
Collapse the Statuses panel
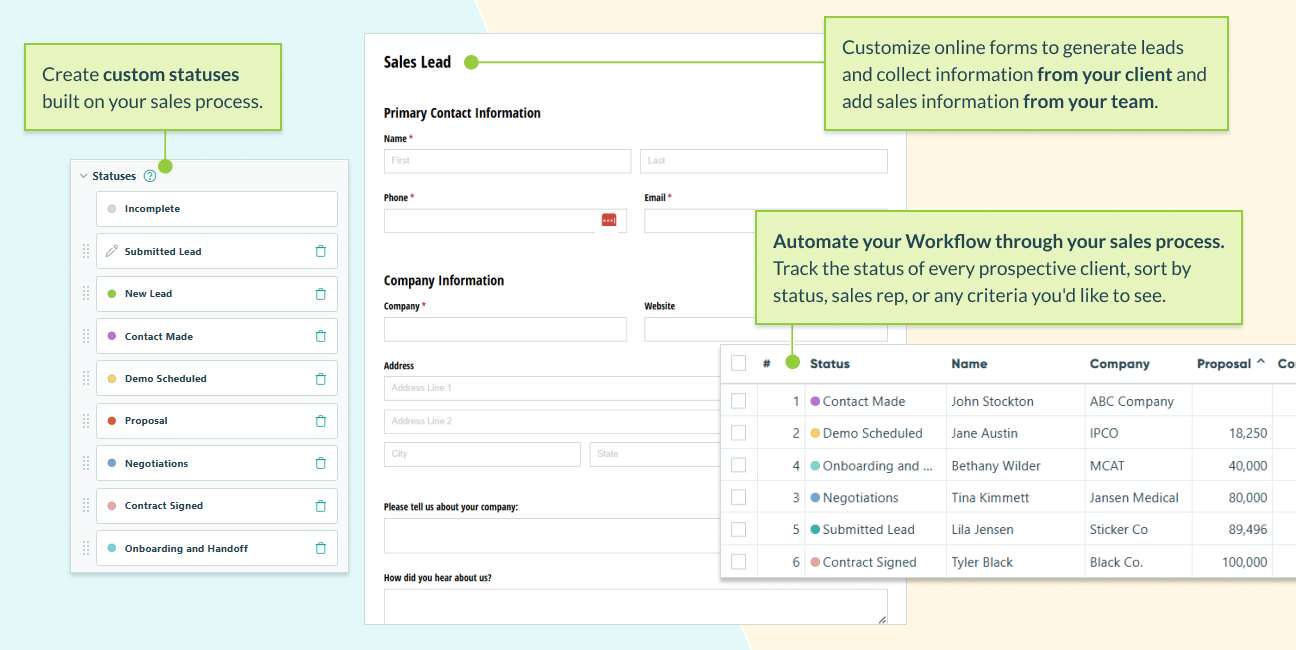pos(84,175)
